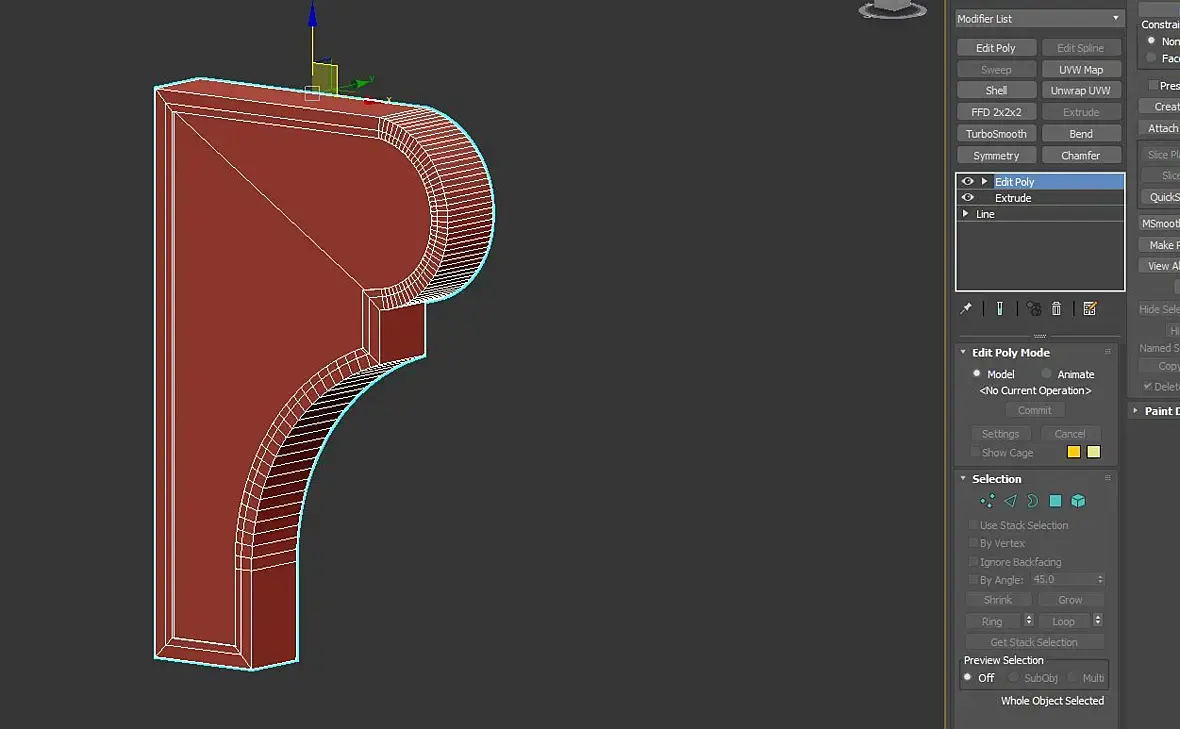1180x729 pixels.
Task: Select Edge sub-object level icon
Action: (1010, 501)
